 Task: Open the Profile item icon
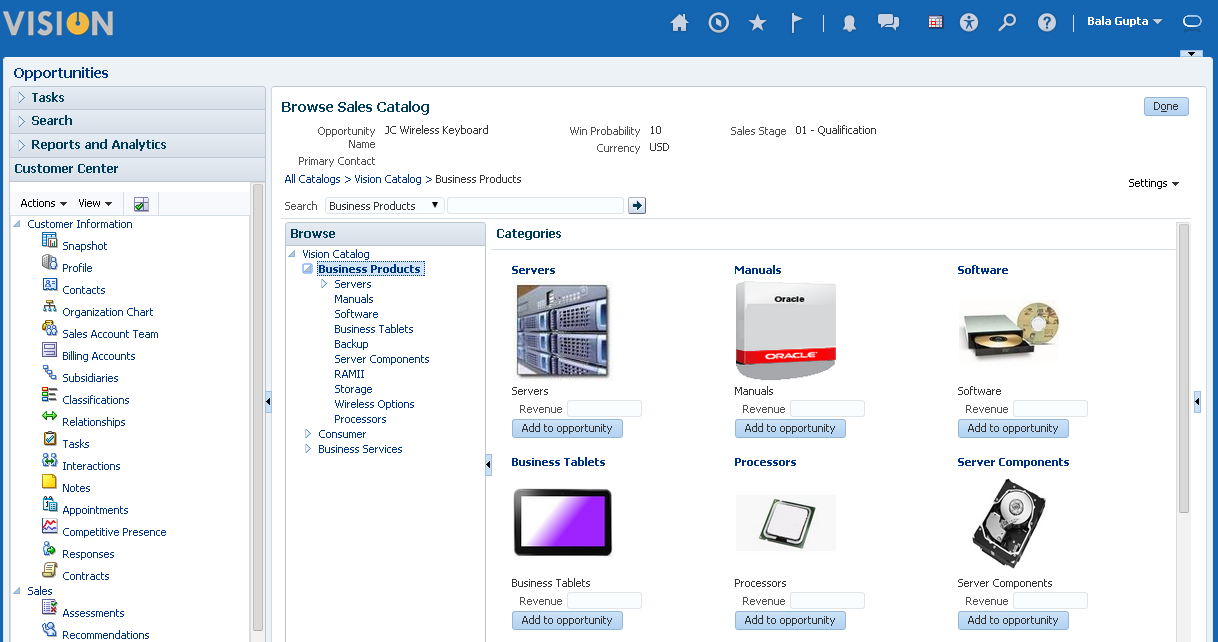click(x=50, y=262)
